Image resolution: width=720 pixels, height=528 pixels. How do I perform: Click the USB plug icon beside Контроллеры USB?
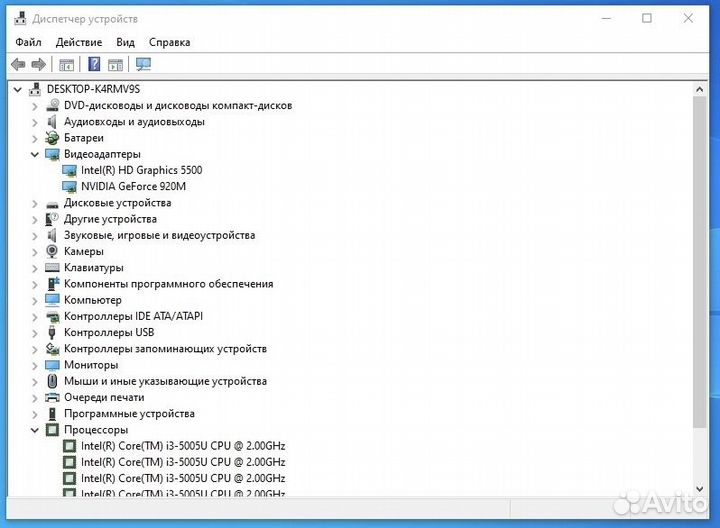click(x=52, y=332)
